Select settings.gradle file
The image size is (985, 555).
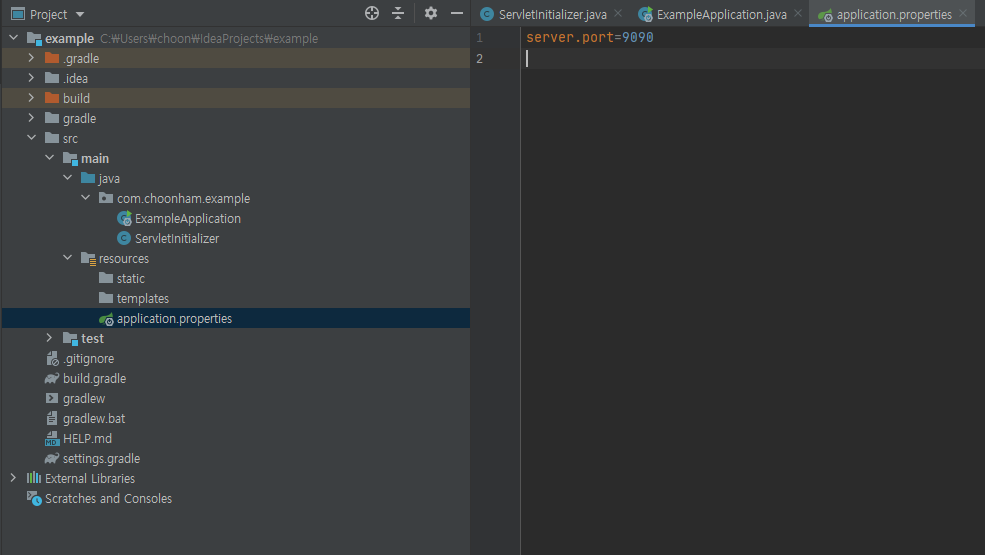(x=101, y=459)
